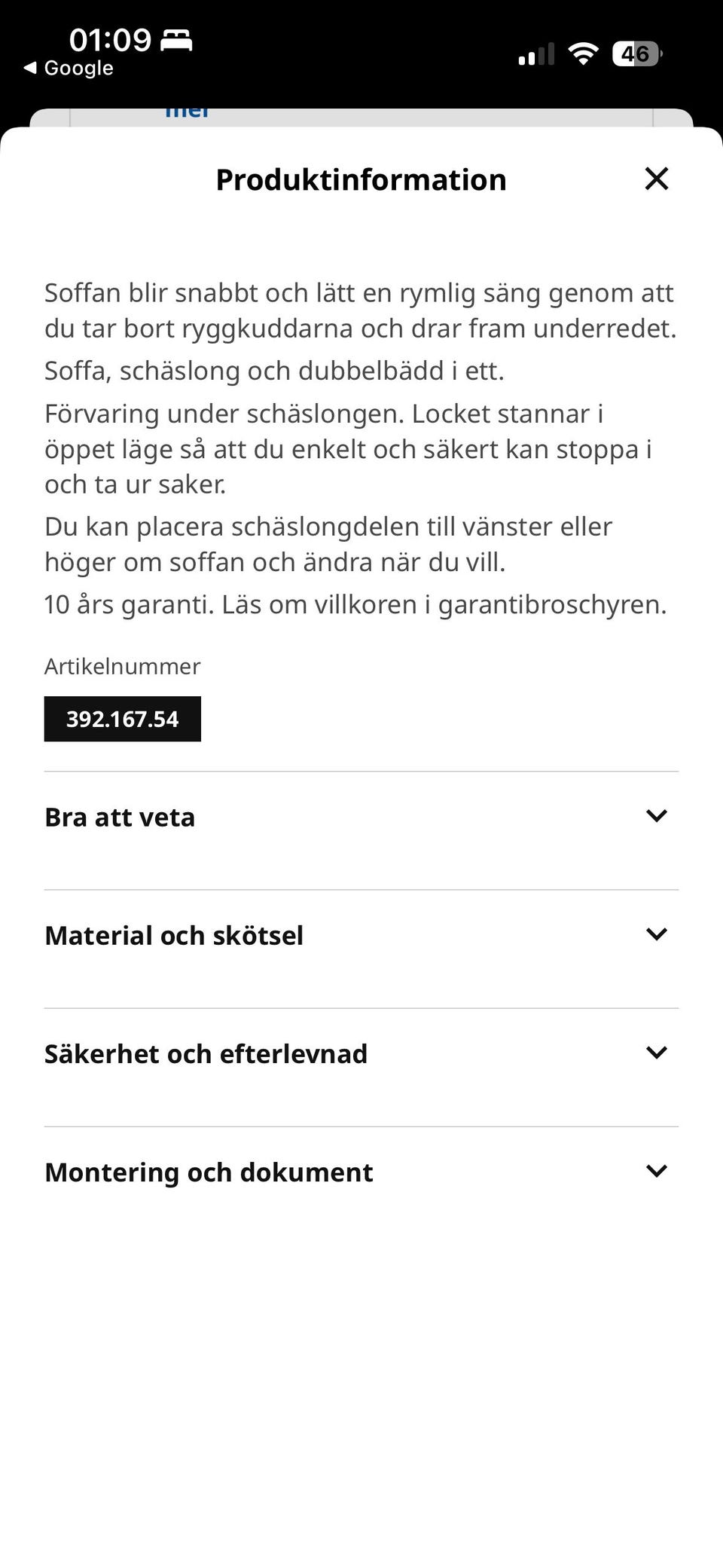Close the Produktinformation sheet with the X
Image resolution: width=723 pixels, height=1568 pixels.
point(657,179)
